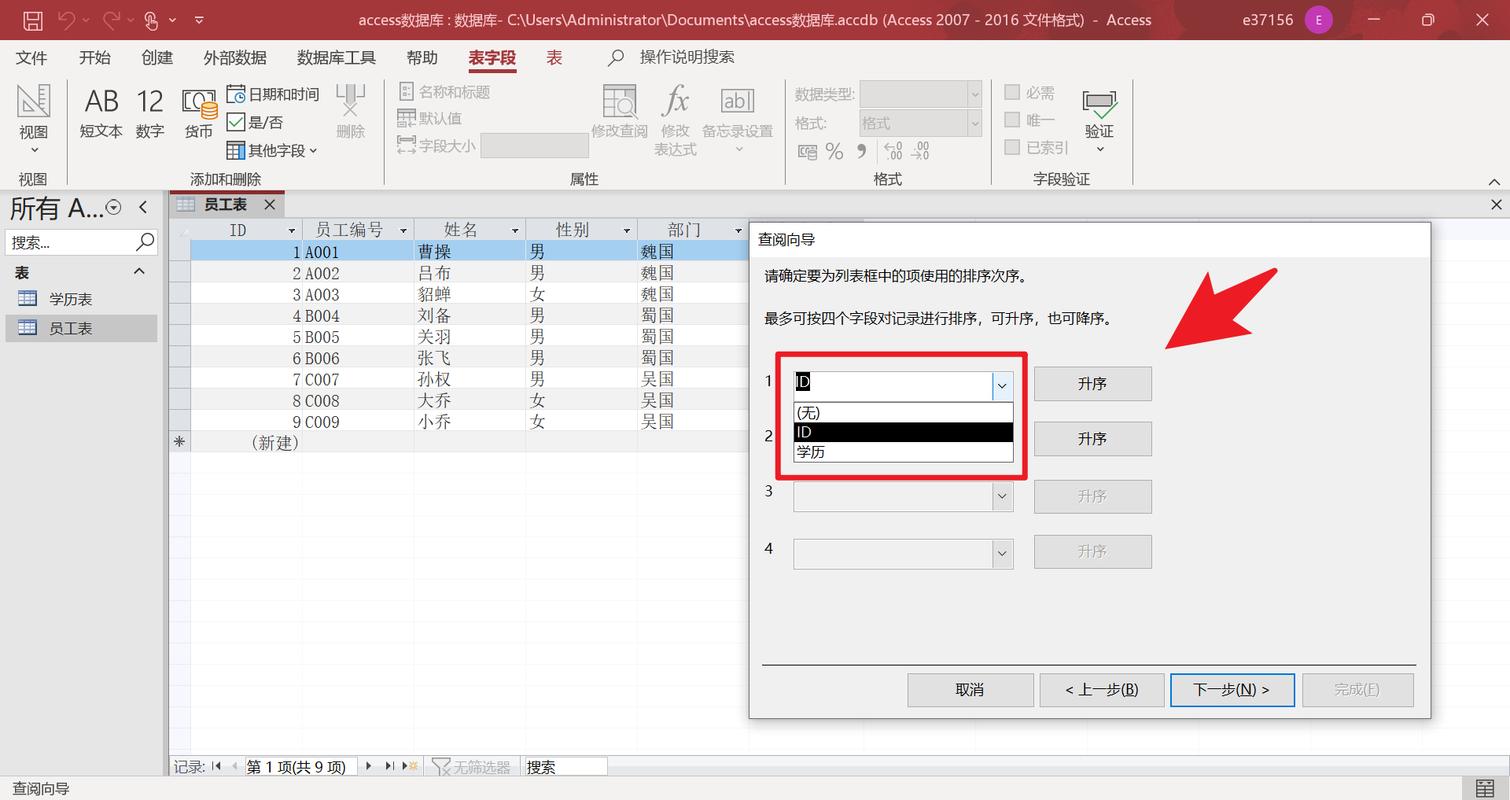
Task: Click inside the navigation pane 搜索 box
Action: pos(70,242)
